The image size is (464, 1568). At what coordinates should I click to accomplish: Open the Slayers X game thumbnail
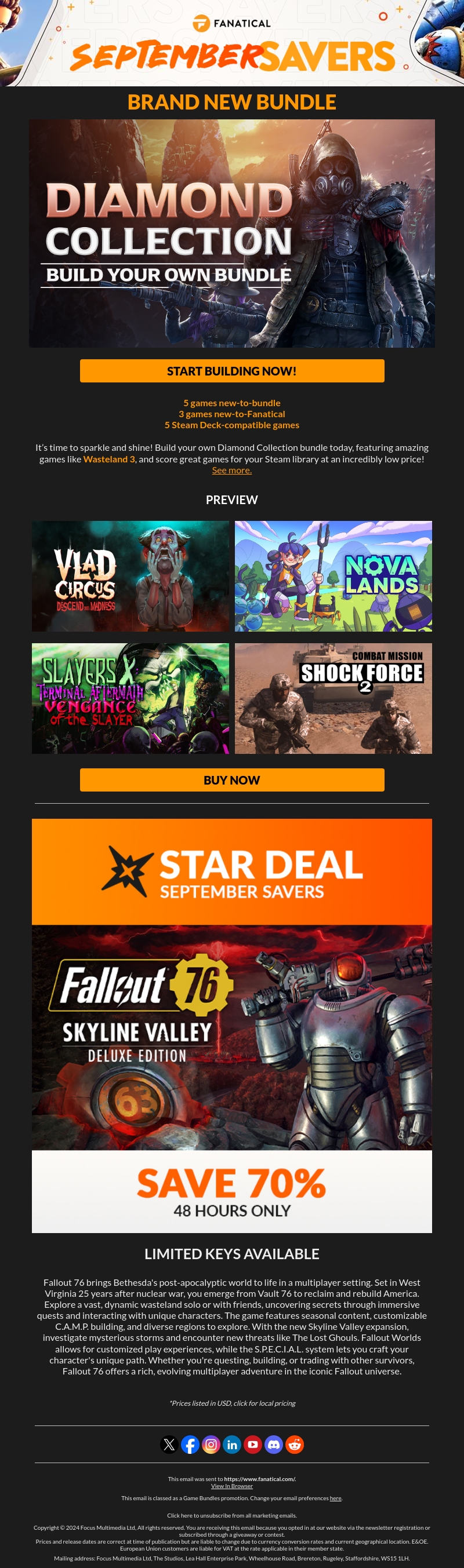(130, 699)
